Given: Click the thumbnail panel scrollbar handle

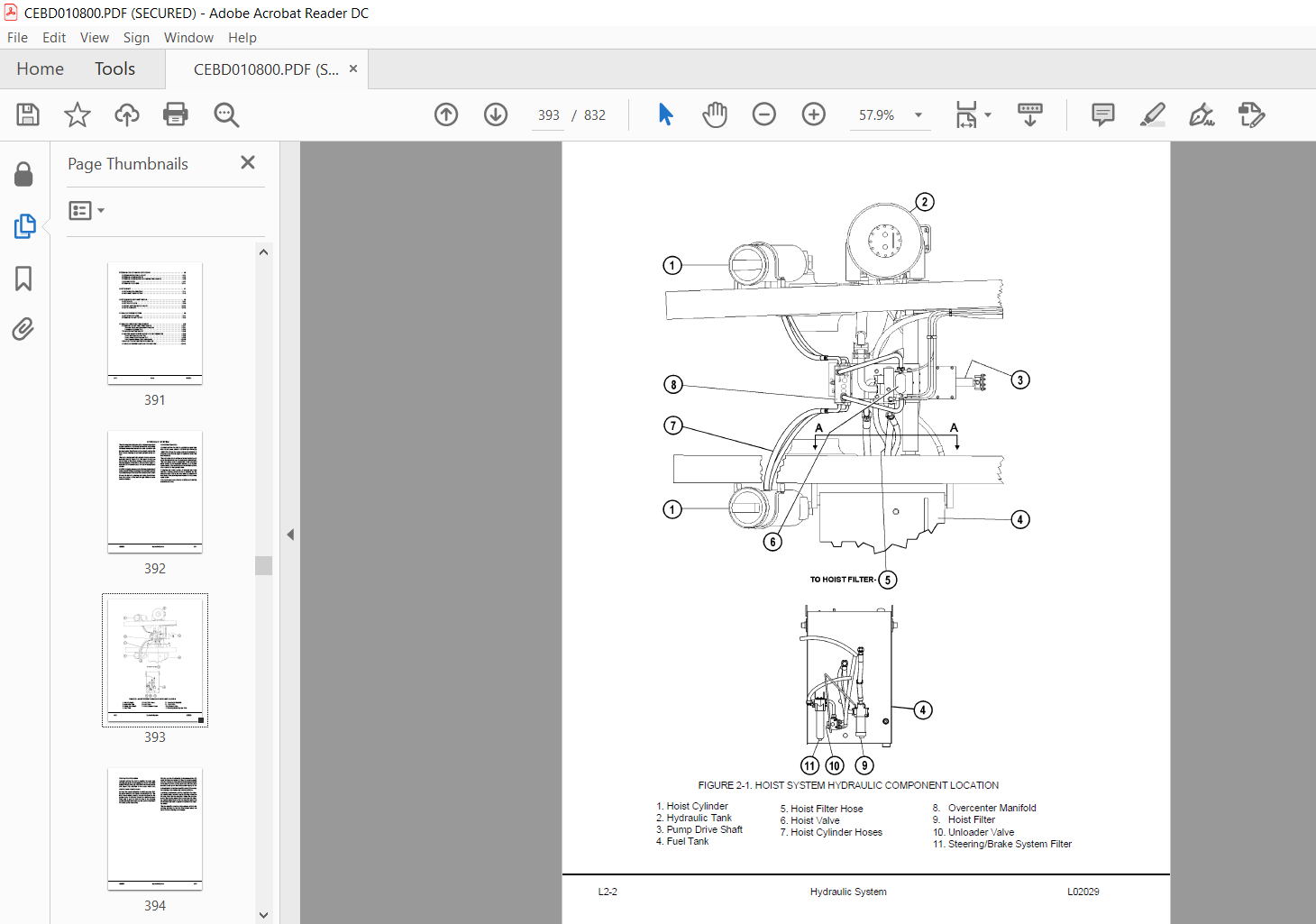Looking at the screenshot, I should tap(263, 565).
